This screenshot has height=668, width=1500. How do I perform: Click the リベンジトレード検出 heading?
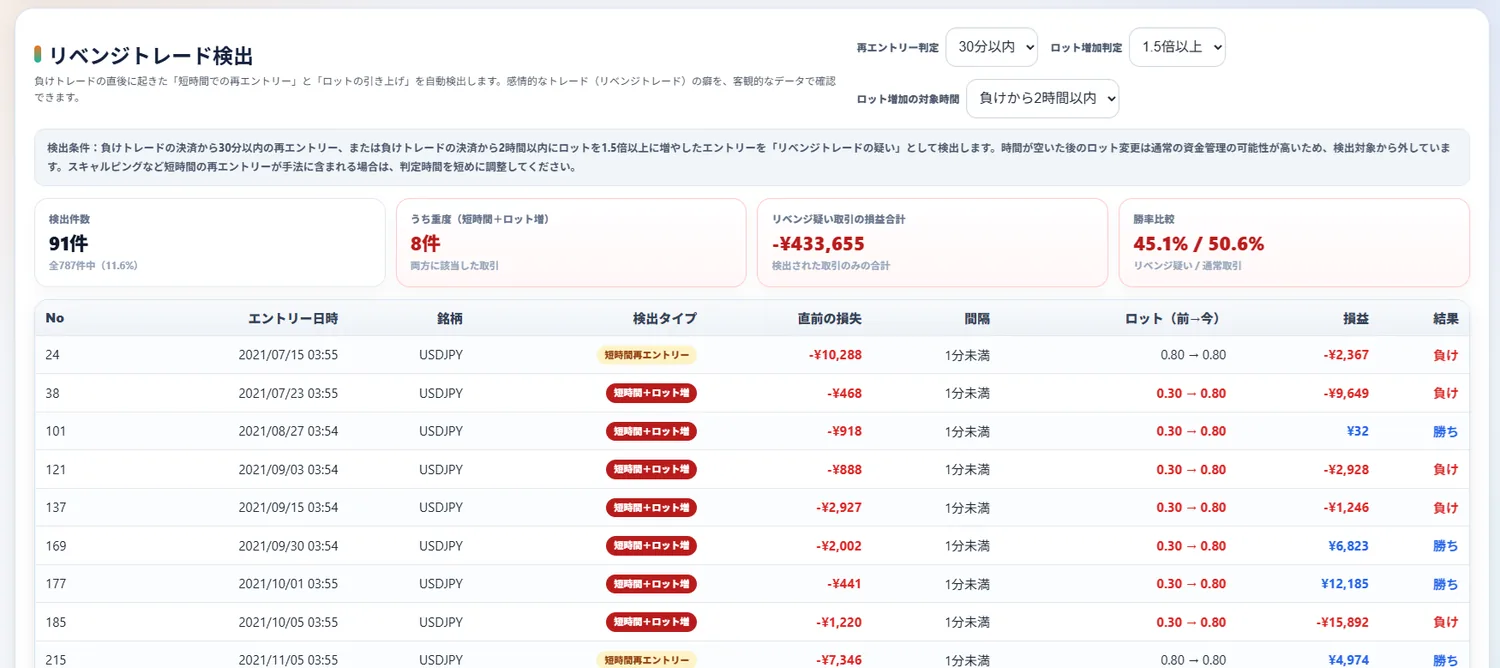(x=150, y=55)
